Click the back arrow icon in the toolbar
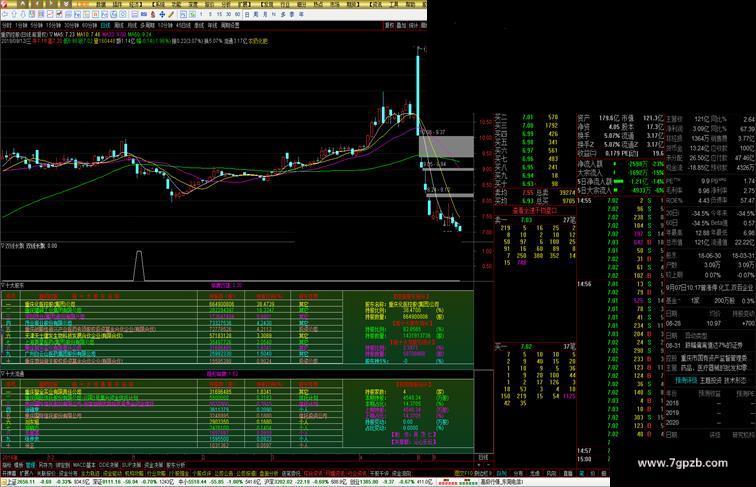Image resolution: width=756 pixels, height=487 pixels. (5, 14)
